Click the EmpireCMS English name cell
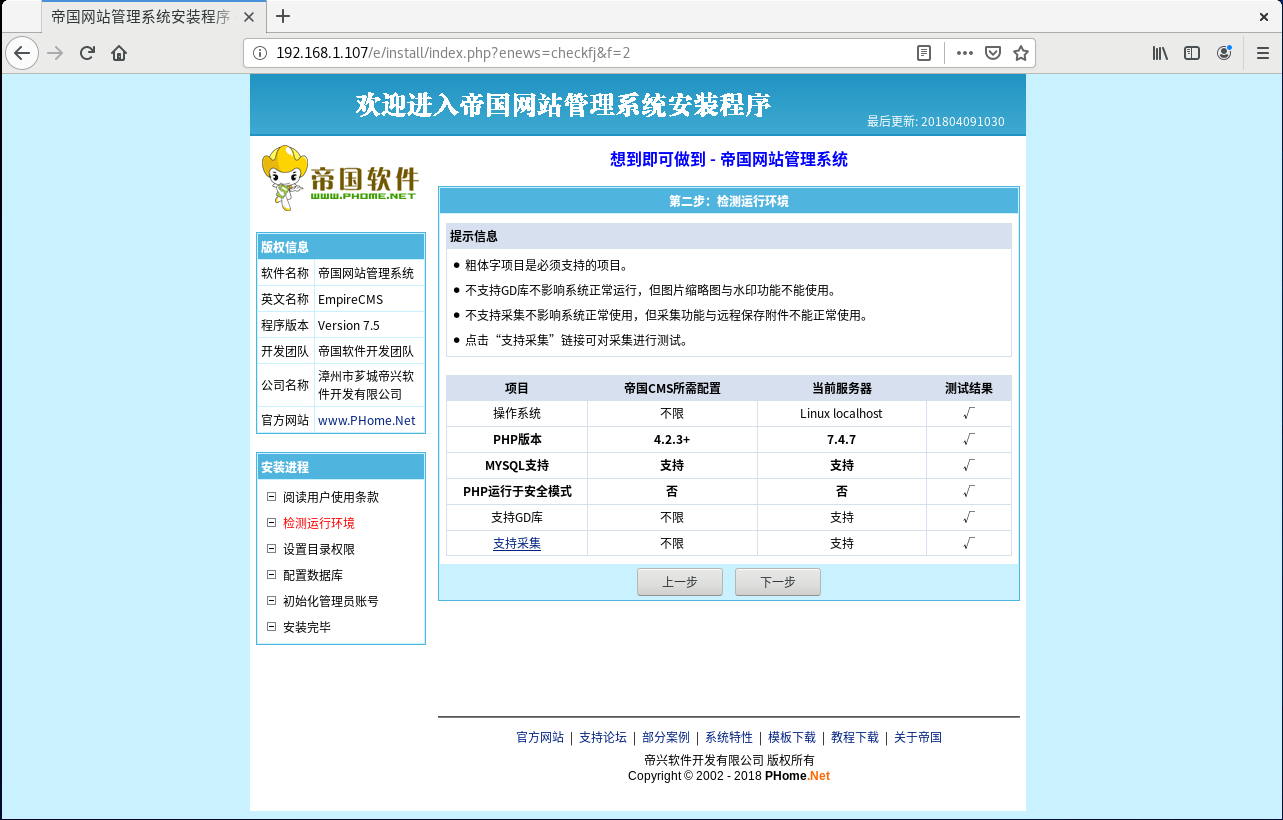 (369, 299)
